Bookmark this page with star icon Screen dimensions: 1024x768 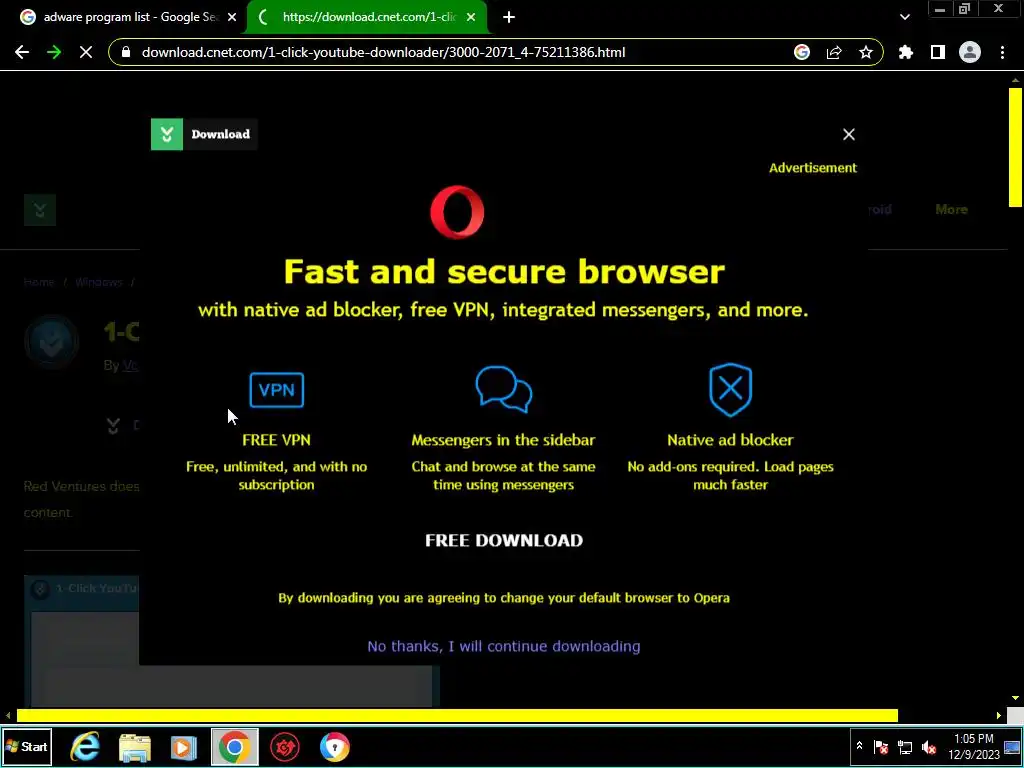(x=866, y=52)
